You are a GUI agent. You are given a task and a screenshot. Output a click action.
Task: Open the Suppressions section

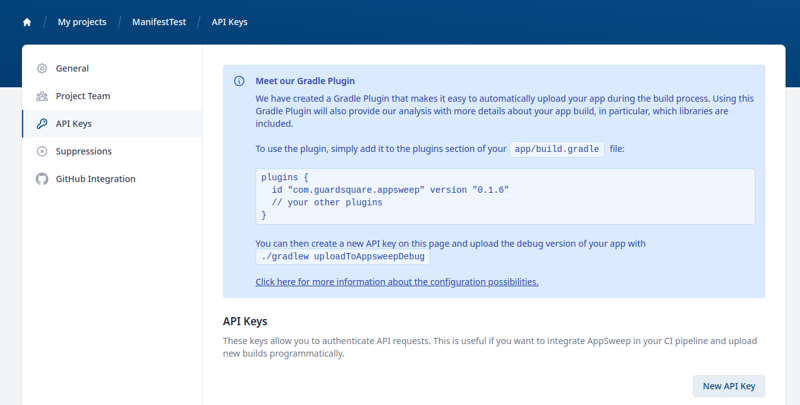[x=112, y=151]
